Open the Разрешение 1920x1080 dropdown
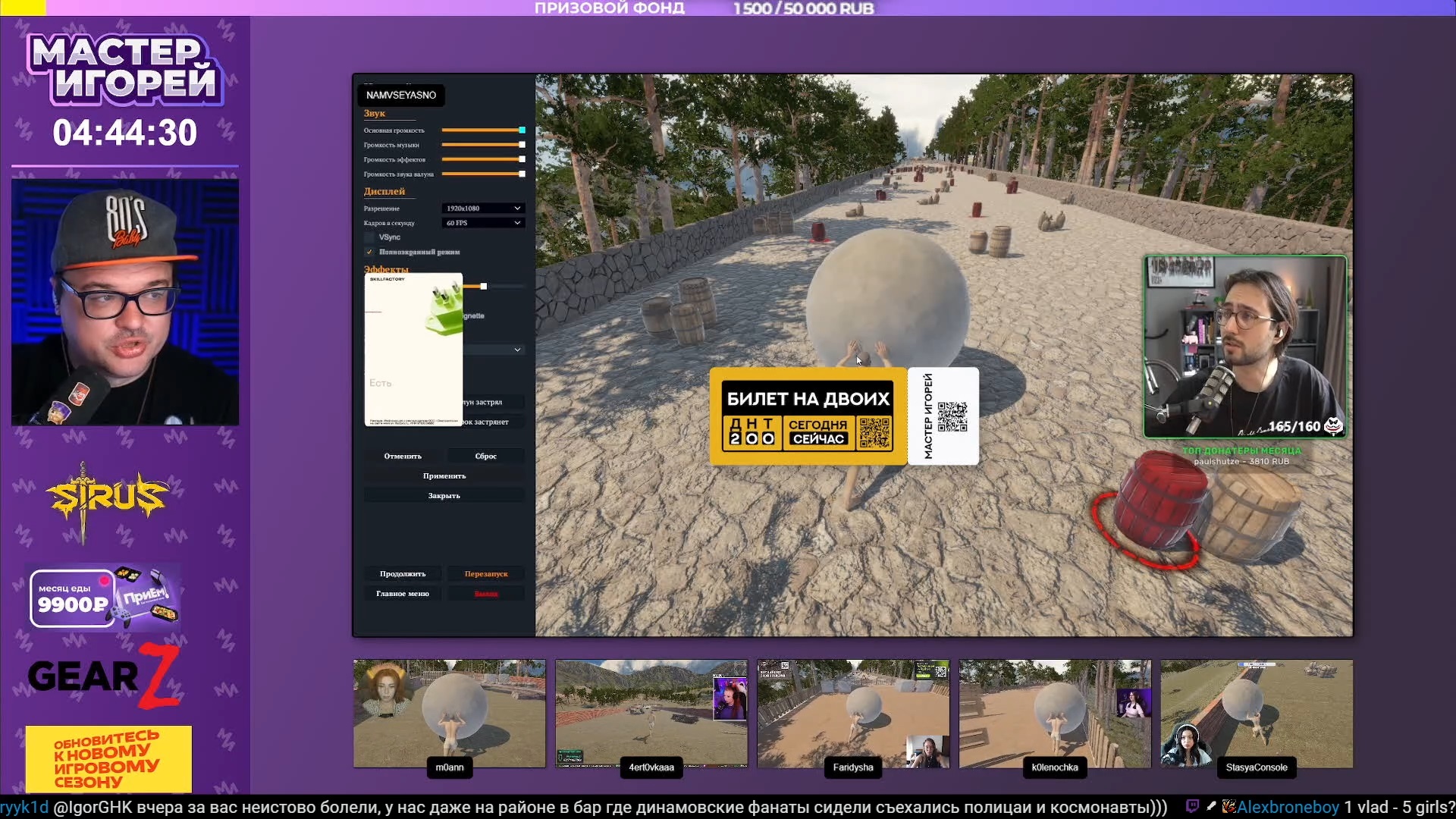This screenshot has height=819, width=1456. (483, 209)
